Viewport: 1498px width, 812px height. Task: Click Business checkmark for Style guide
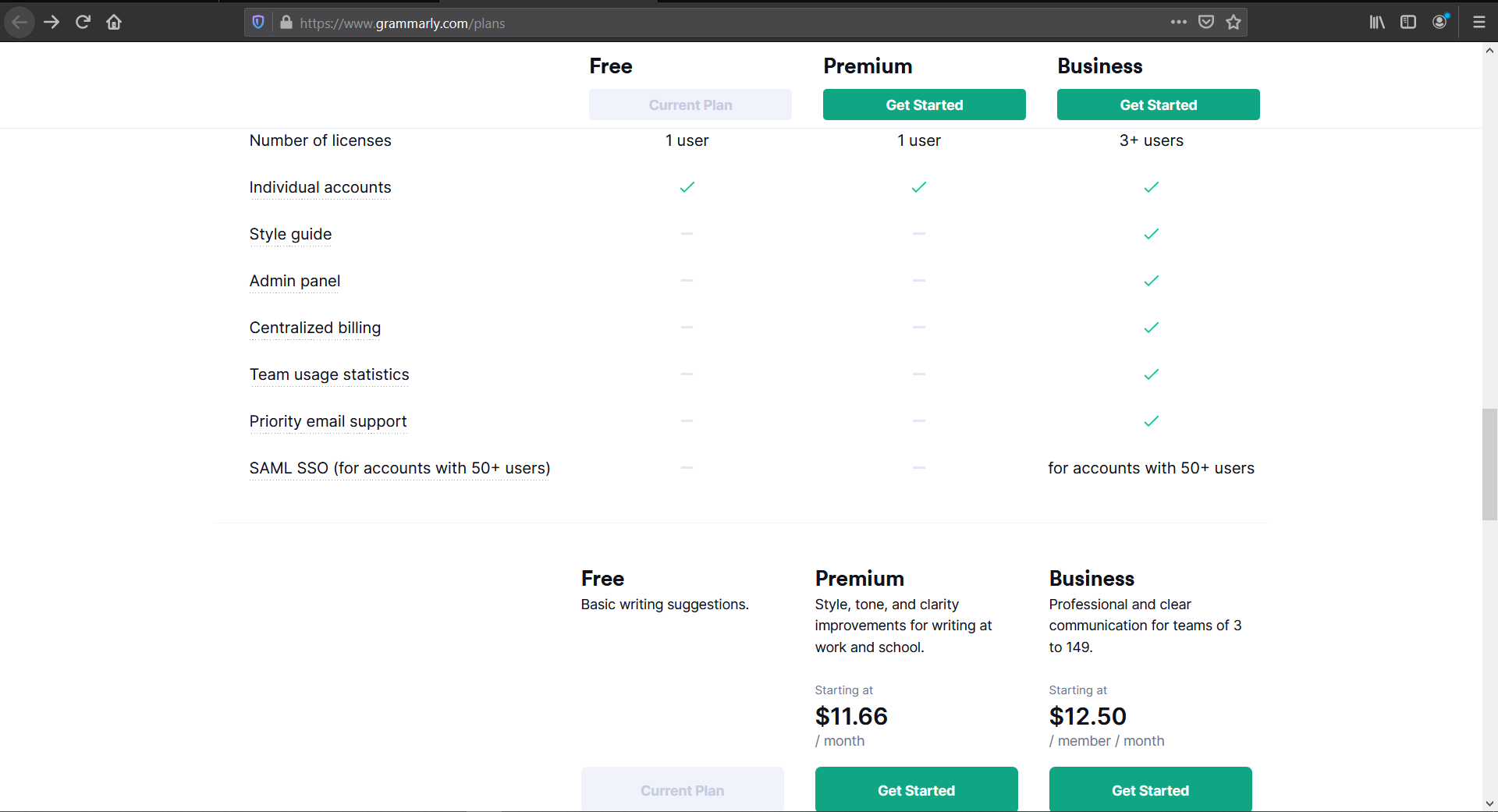[1152, 234]
